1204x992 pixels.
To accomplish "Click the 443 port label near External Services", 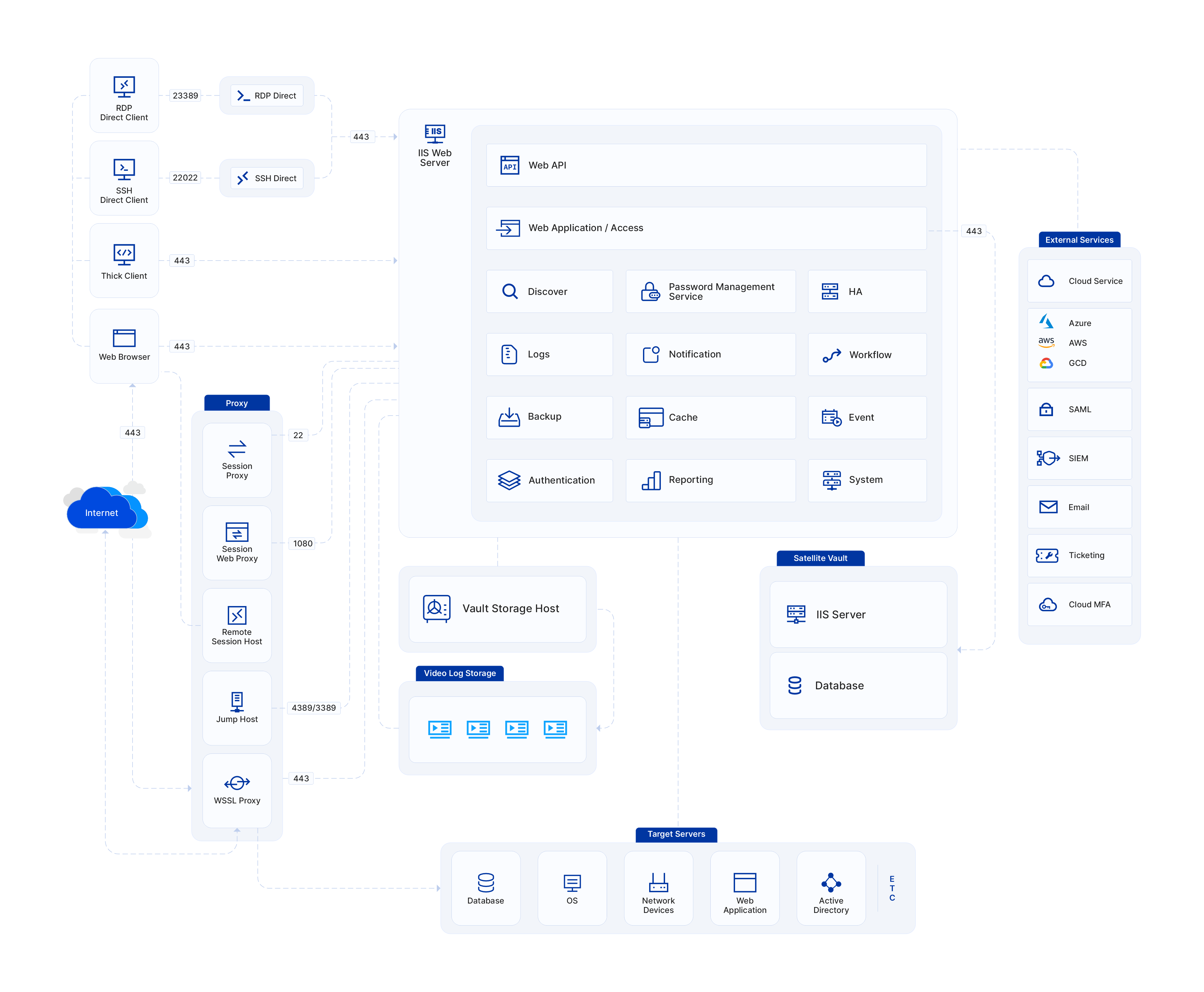I will [974, 231].
